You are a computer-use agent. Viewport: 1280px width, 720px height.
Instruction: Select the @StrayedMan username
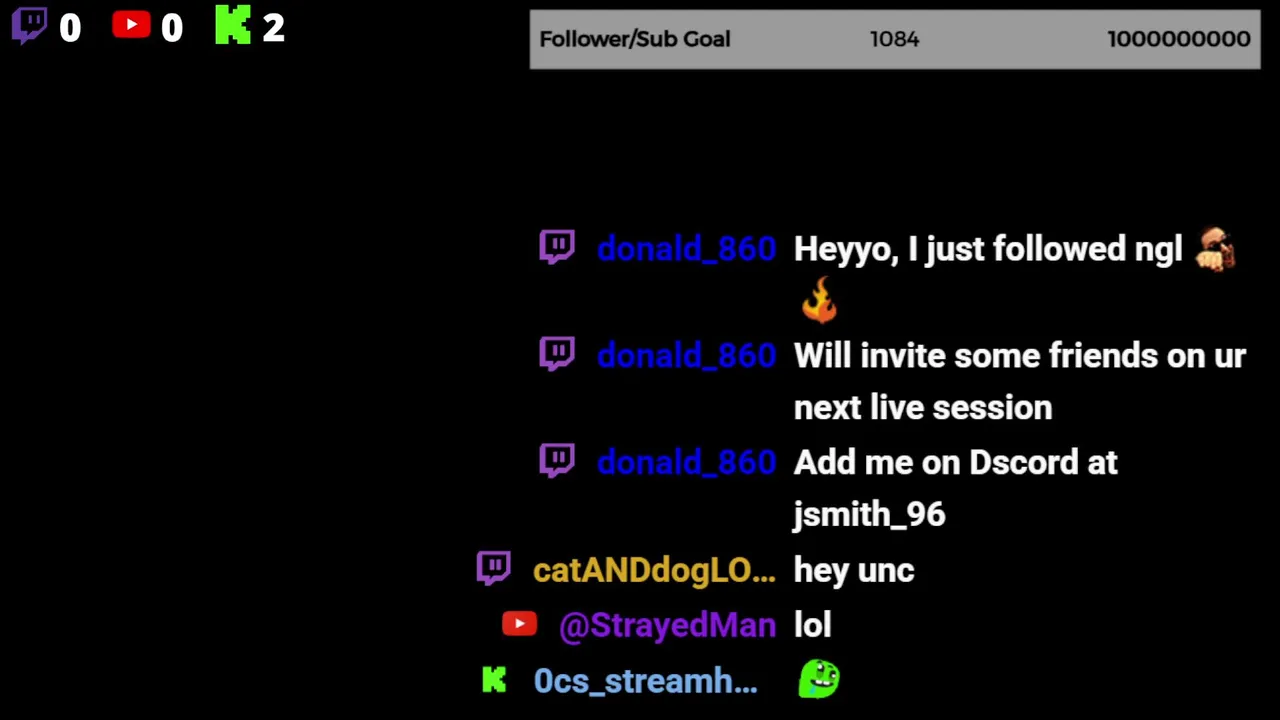[667, 626]
